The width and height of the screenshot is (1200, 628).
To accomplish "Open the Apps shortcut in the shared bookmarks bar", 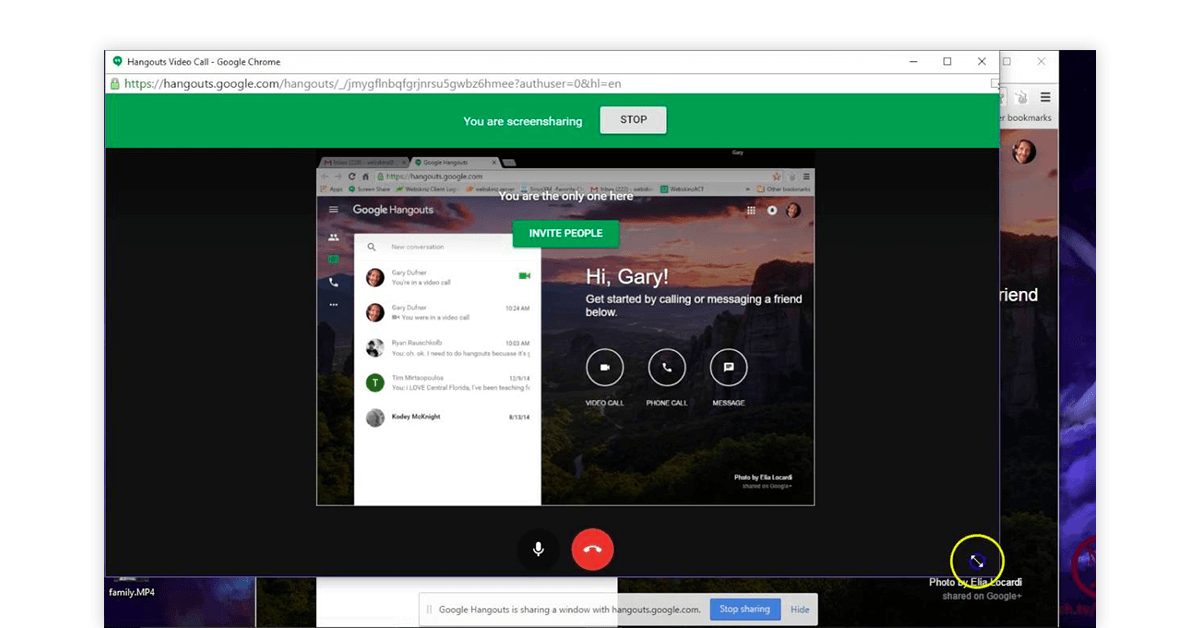I will (331, 188).
